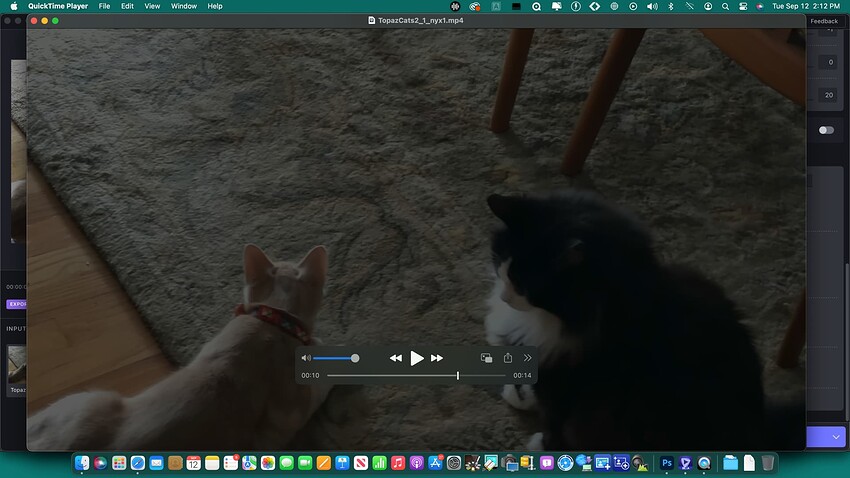Open Finder from the Dock
Image resolution: width=850 pixels, height=478 pixels.
click(83, 463)
